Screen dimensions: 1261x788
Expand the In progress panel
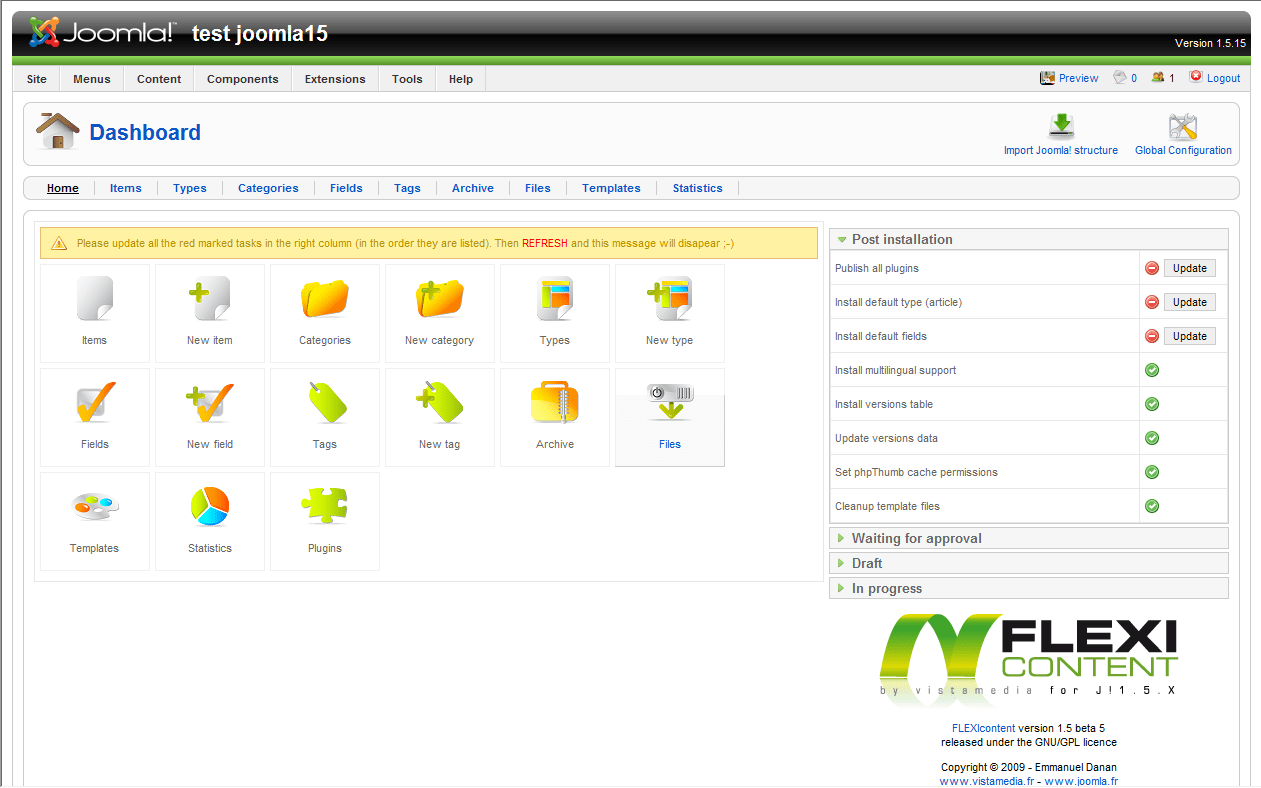[1029, 588]
